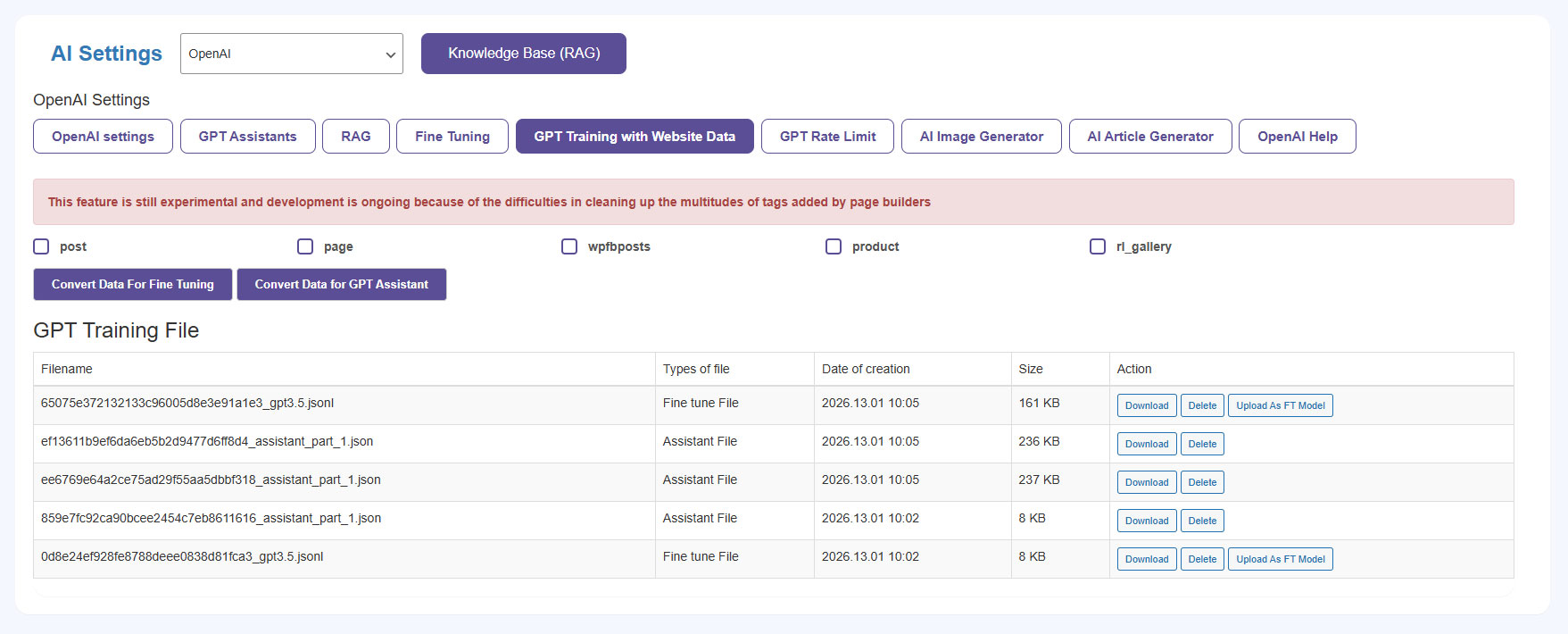Open the AI provider dropdown showing OpenAI

tap(291, 54)
